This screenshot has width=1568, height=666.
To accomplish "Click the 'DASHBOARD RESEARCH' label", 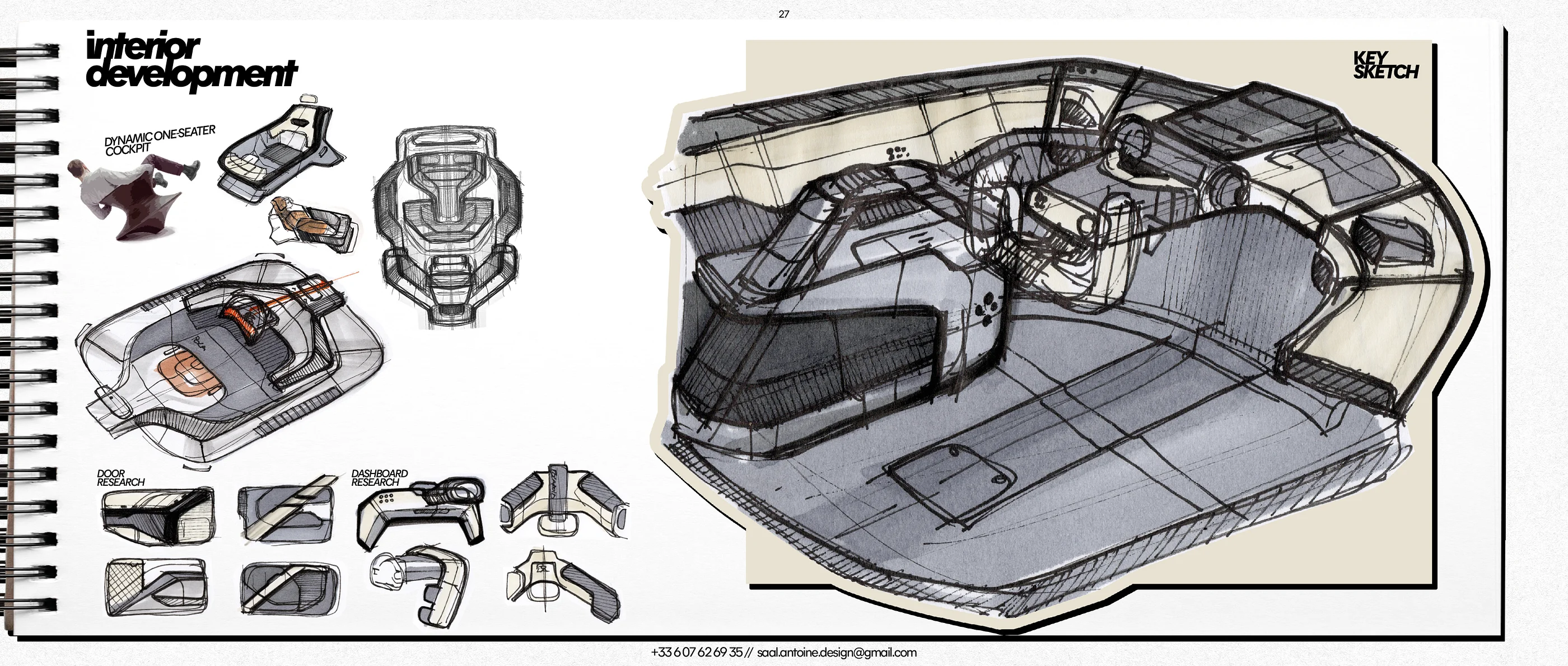I will coord(379,477).
